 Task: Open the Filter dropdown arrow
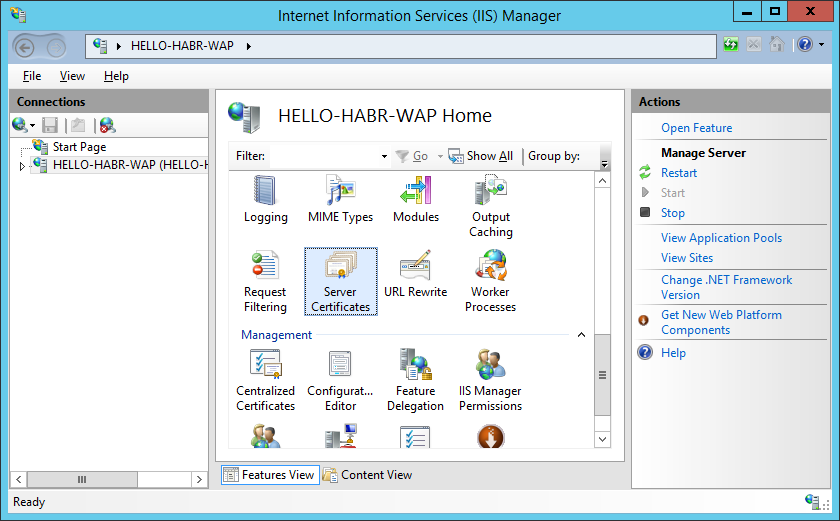pos(384,156)
